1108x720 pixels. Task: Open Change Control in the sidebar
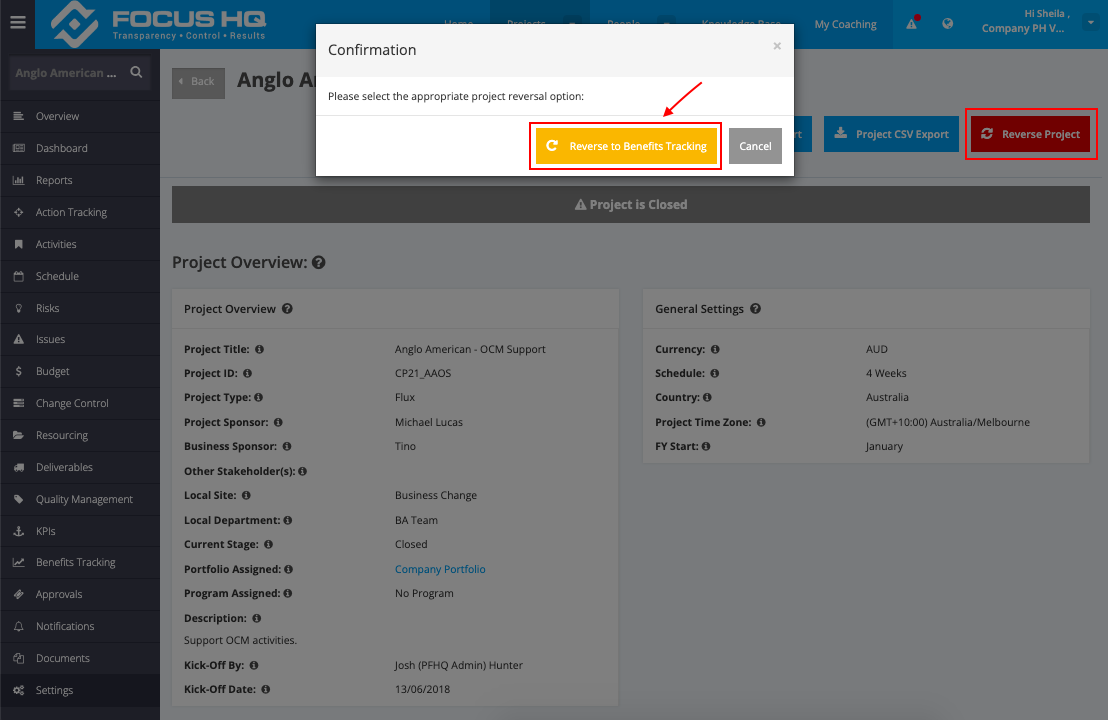point(80,403)
